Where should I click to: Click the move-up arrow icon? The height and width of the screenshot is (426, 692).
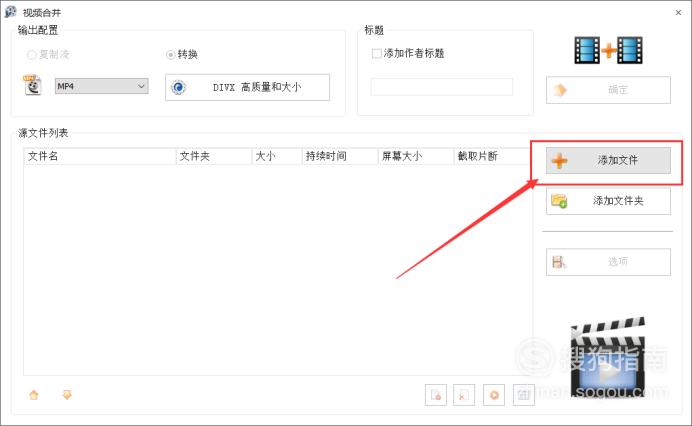pyautogui.click(x=34, y=395)
